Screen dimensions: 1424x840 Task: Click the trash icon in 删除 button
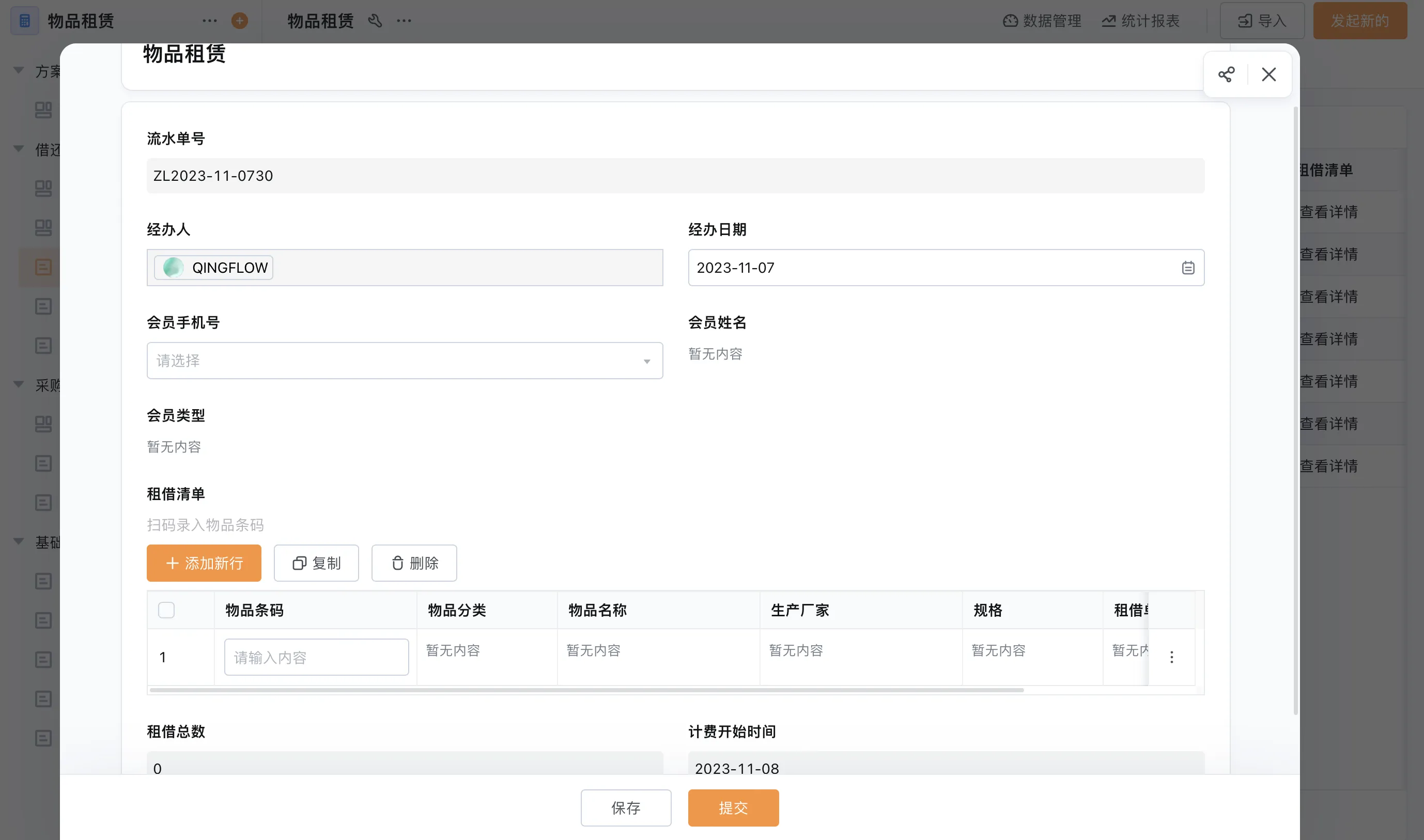point(398,563)
